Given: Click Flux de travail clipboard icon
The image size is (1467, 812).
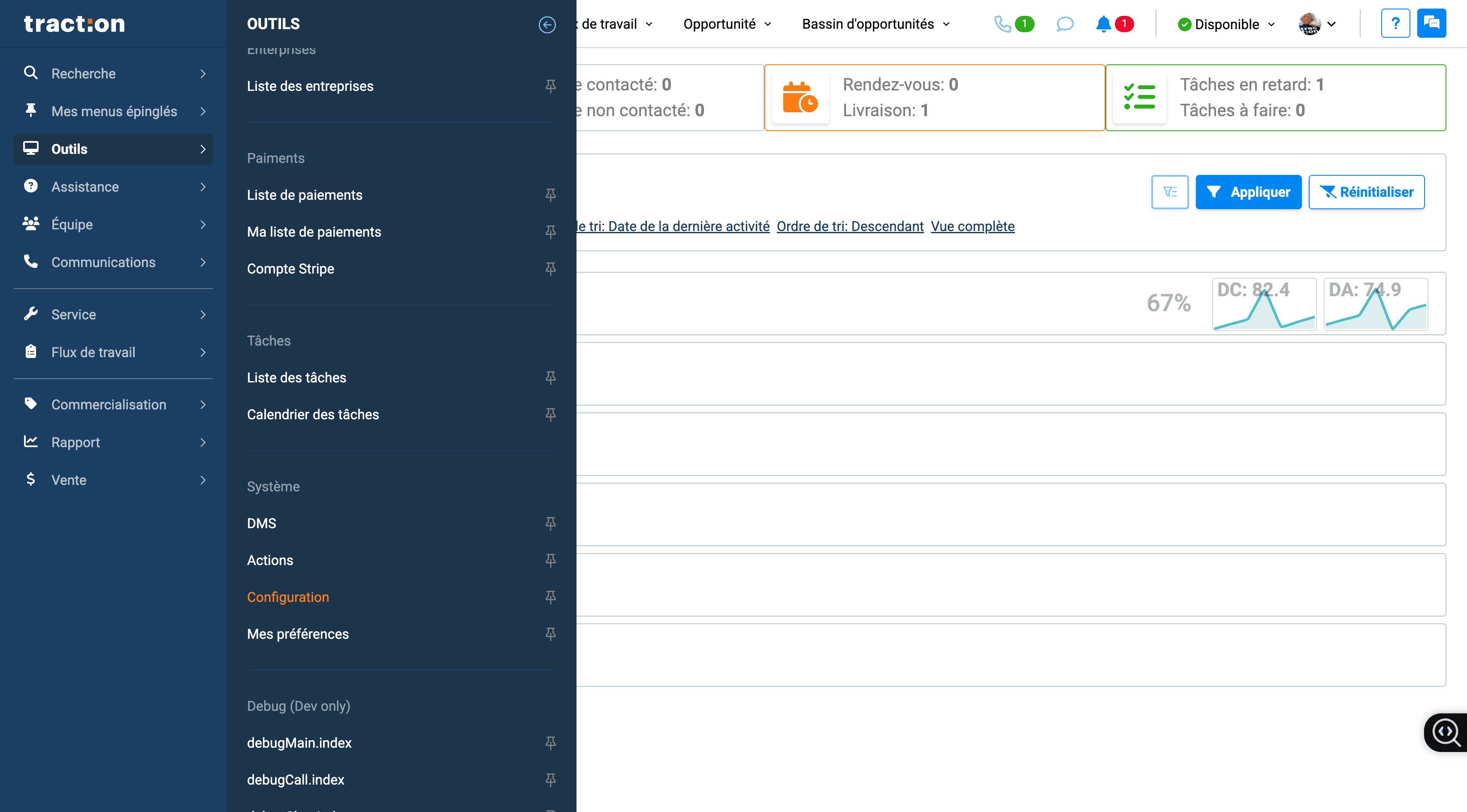Looking at the screenshot, I should [31, 352].
